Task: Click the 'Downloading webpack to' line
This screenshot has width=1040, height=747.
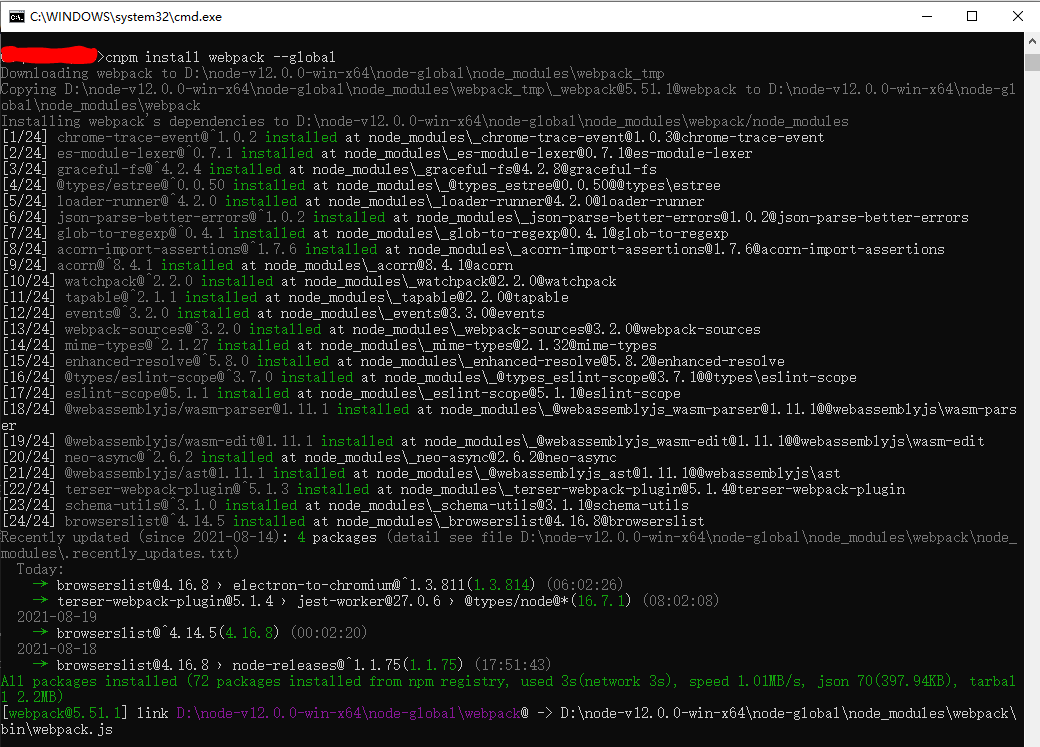Action: pyautogui.click(x=332, y=73)
